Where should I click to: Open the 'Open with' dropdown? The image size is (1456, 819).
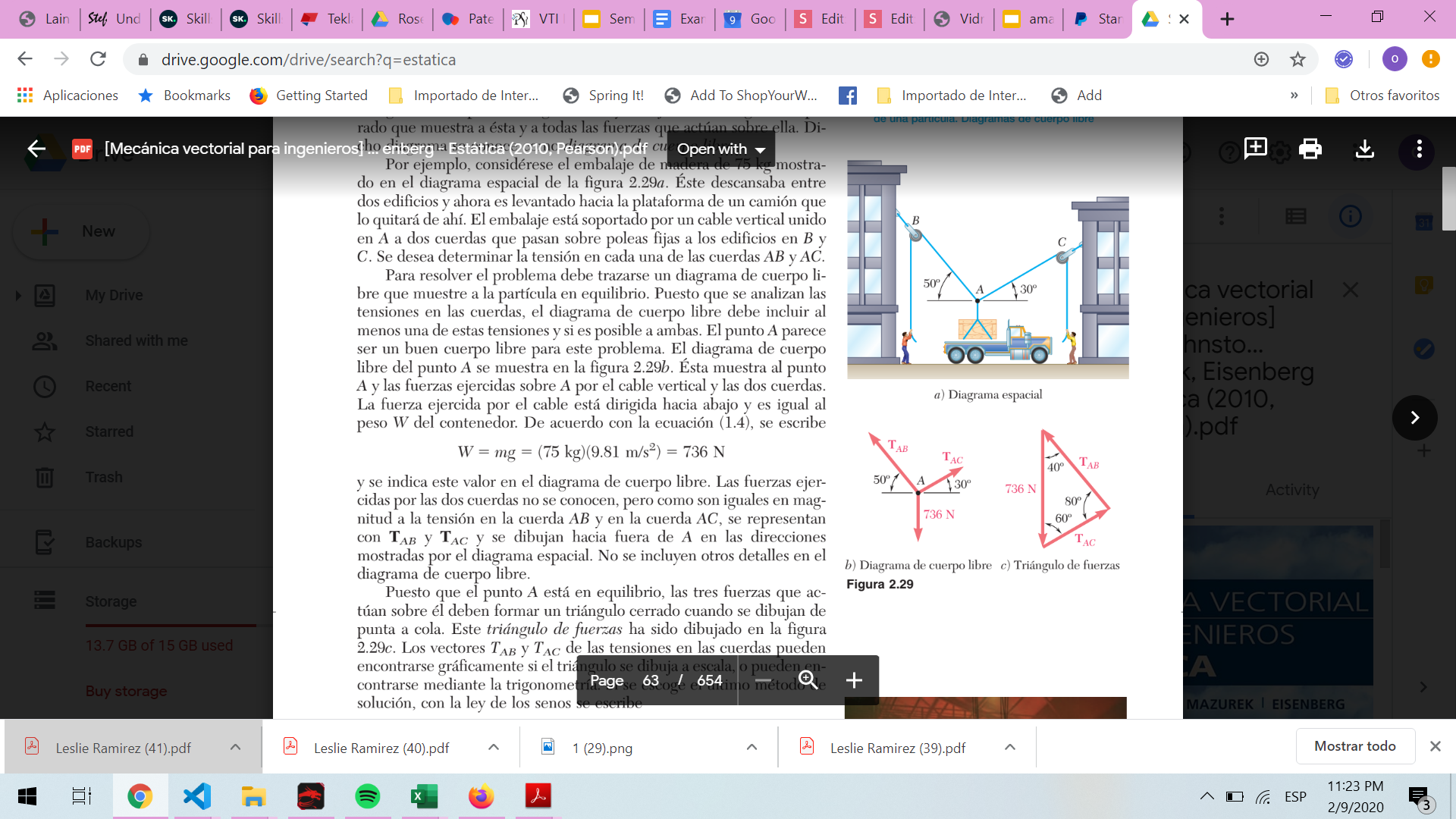(x=720, y=149)
